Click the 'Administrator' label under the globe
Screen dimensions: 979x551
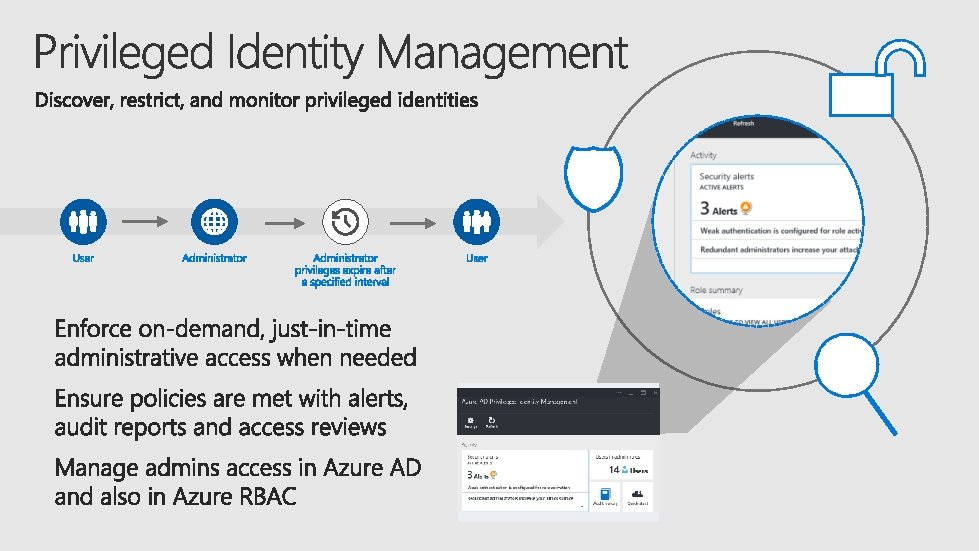pyautogui.click(x=214, y=258)
